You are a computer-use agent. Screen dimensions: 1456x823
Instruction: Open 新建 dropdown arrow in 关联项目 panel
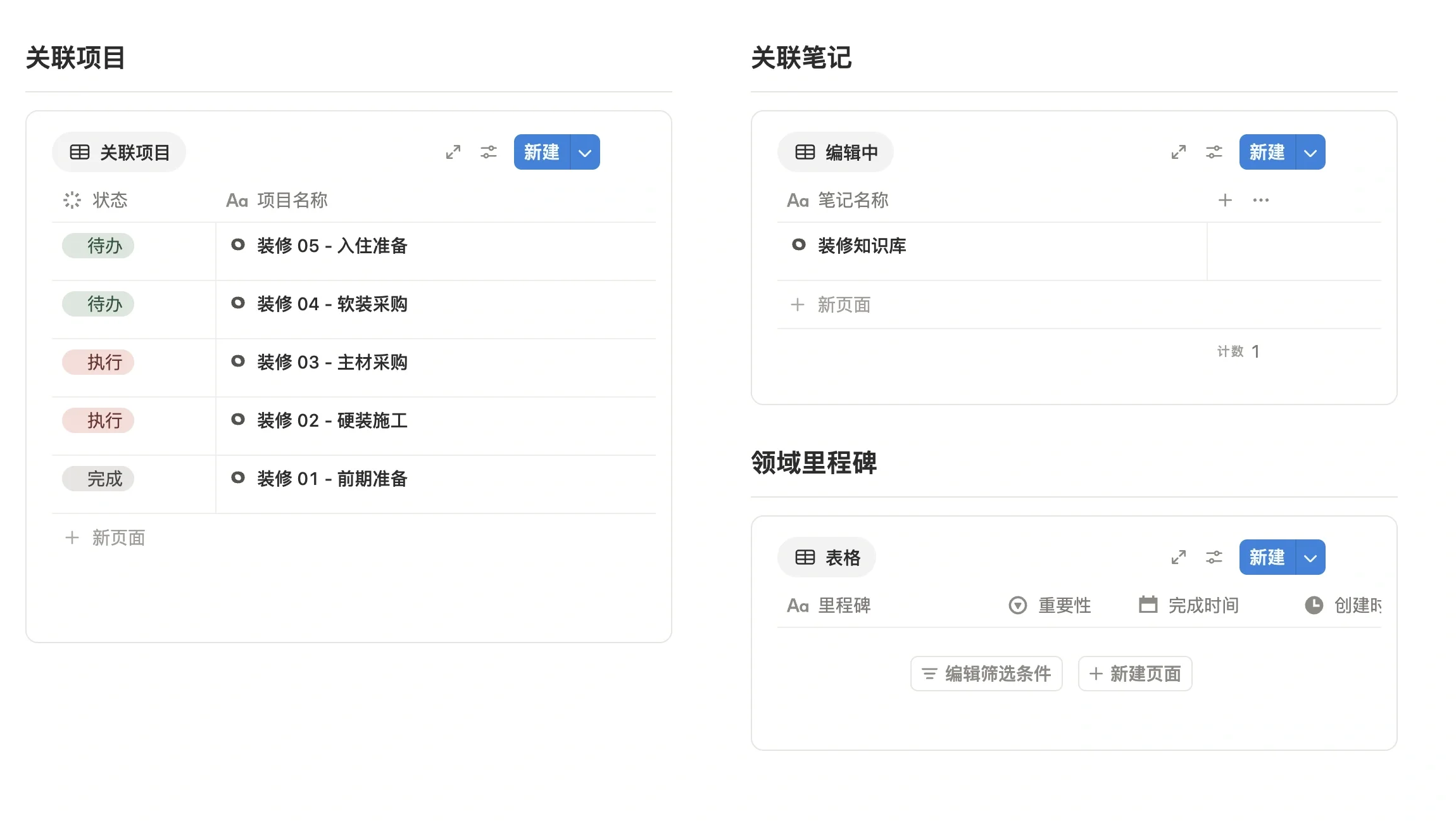pos(586,152)
